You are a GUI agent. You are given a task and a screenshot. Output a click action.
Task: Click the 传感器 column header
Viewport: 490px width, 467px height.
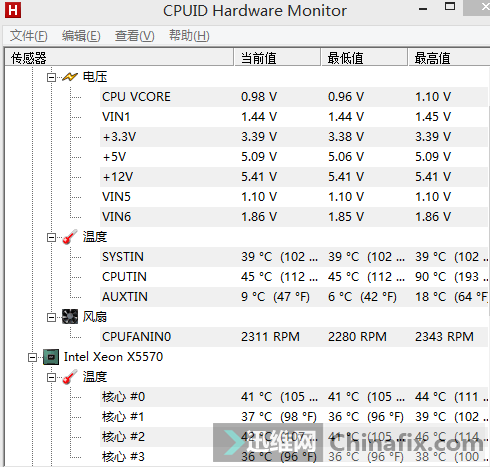119,58
